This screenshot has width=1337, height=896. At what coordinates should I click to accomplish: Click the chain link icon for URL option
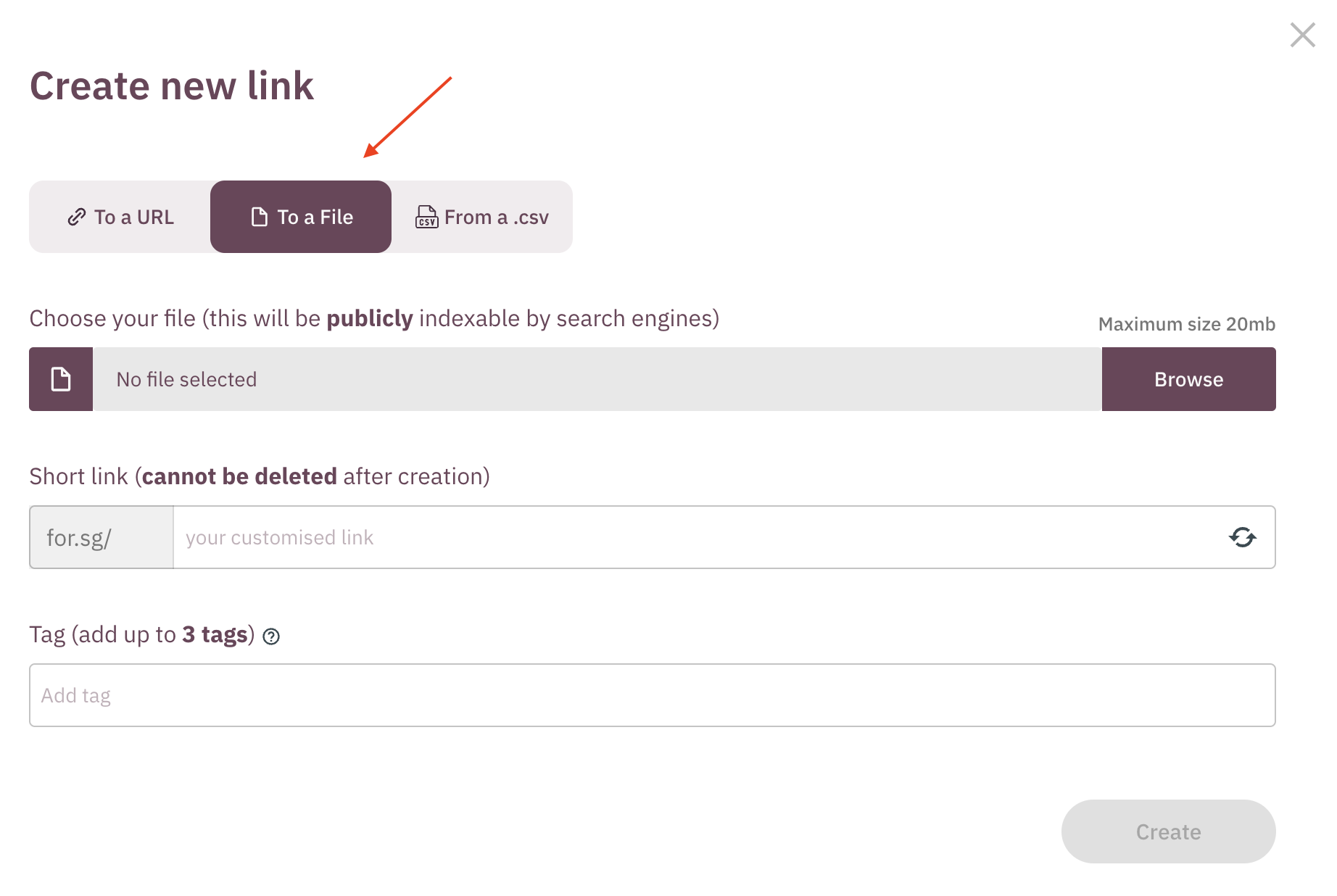click(77, 217)
